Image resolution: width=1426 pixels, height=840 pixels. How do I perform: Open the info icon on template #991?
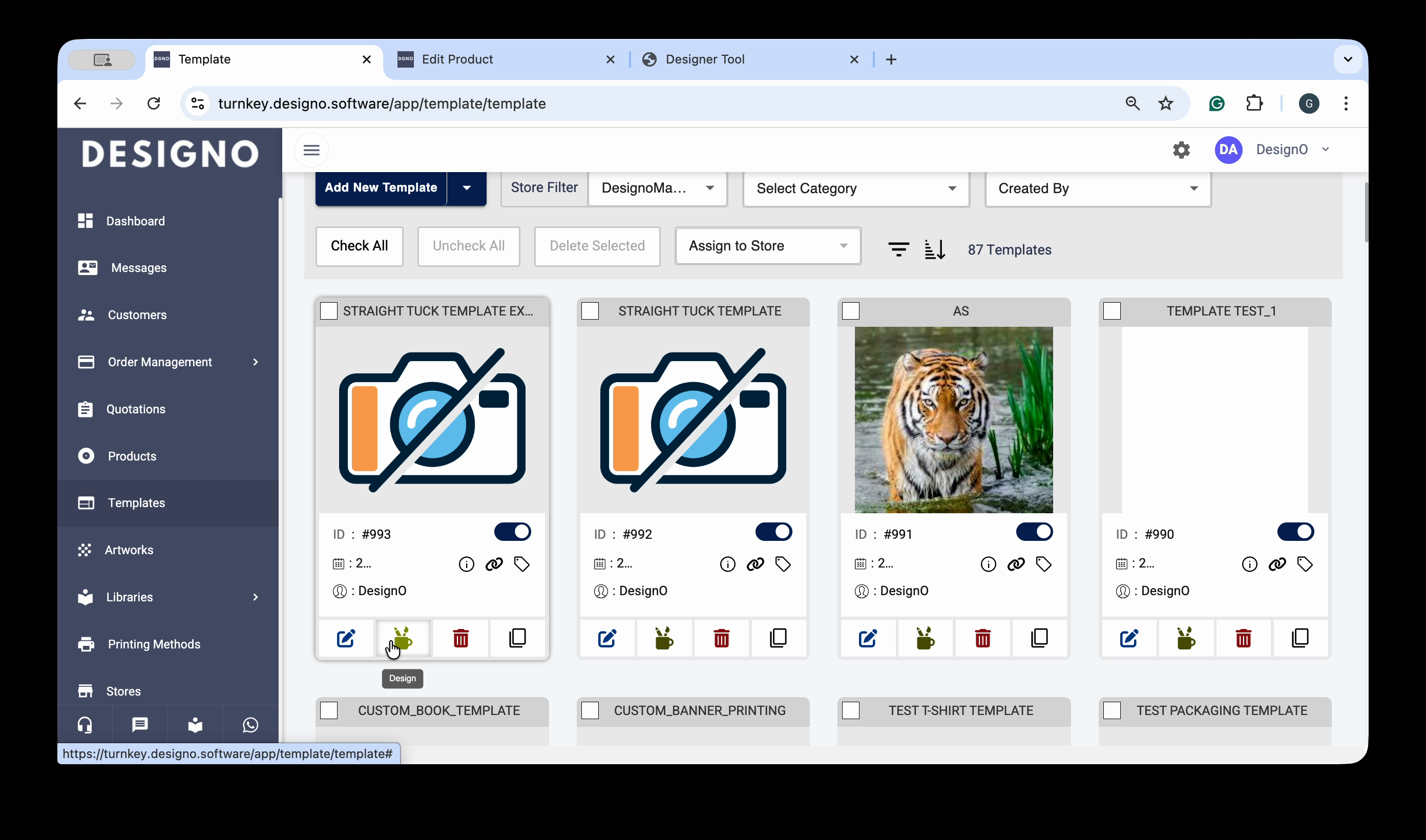[988, 564]
